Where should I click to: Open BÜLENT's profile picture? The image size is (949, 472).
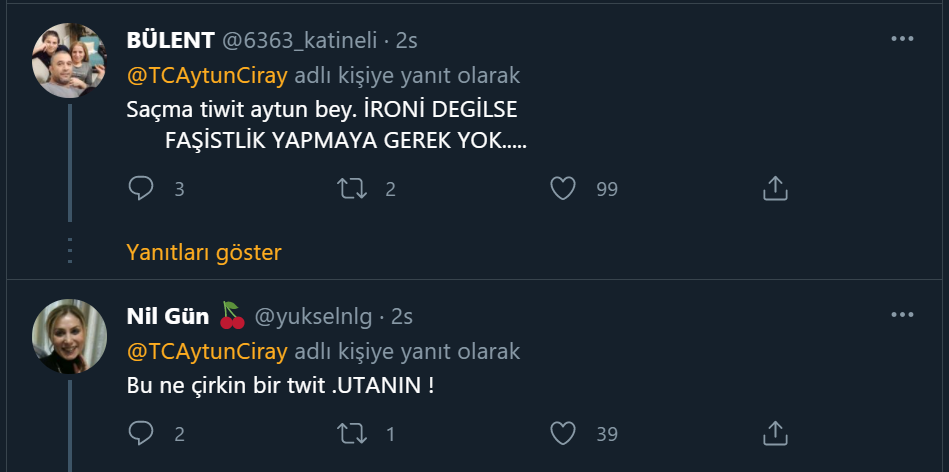[x=70, y=61]
